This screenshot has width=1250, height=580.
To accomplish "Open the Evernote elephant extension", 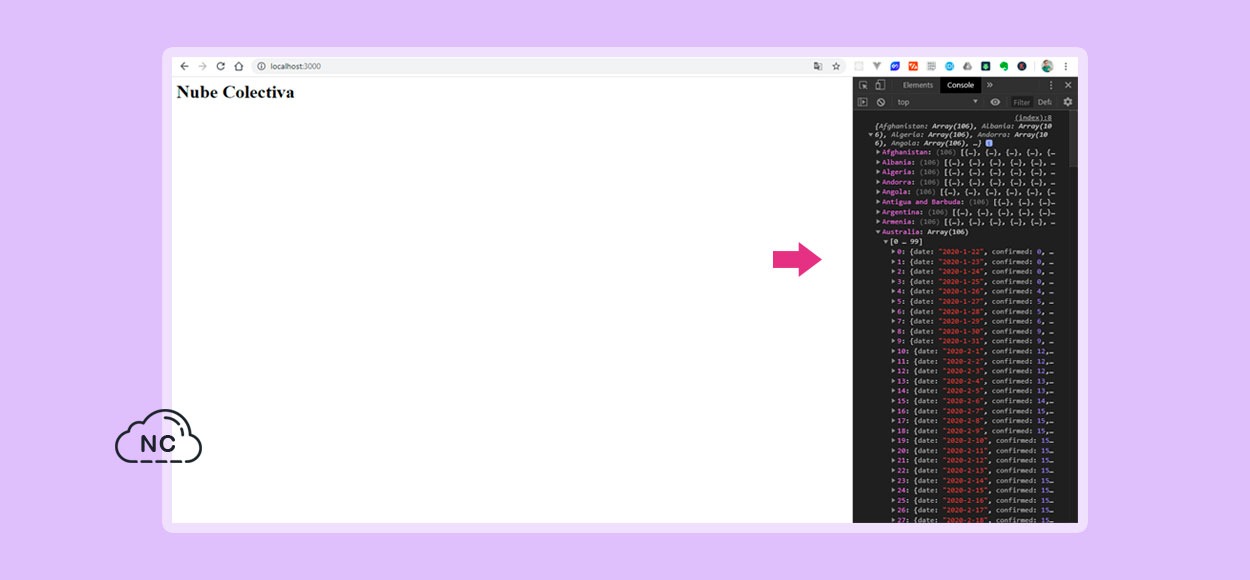I will [x=1003, y=66].
